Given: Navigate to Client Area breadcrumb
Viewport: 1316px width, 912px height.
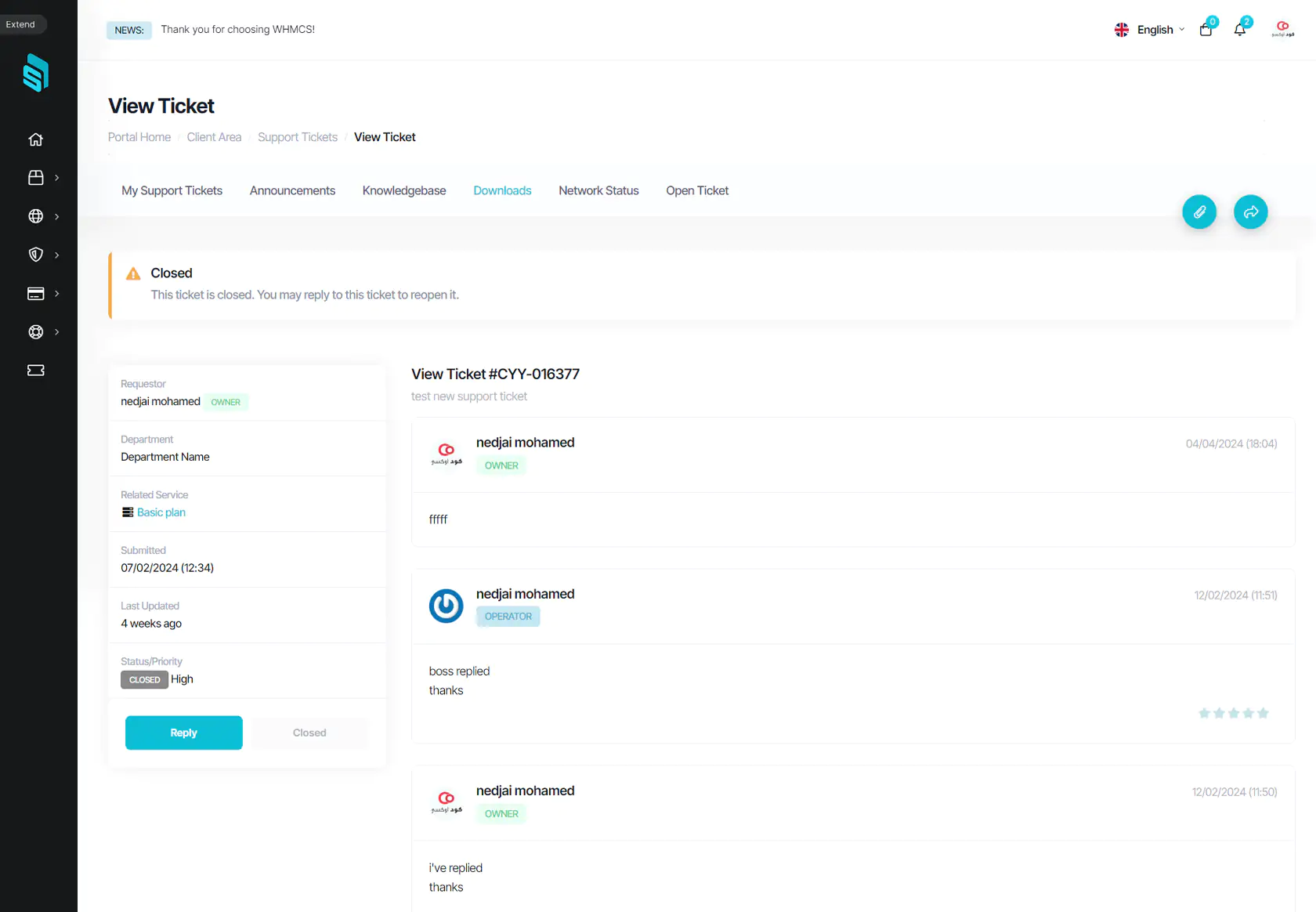Looking at the screenshot, I should click(214, 137).
